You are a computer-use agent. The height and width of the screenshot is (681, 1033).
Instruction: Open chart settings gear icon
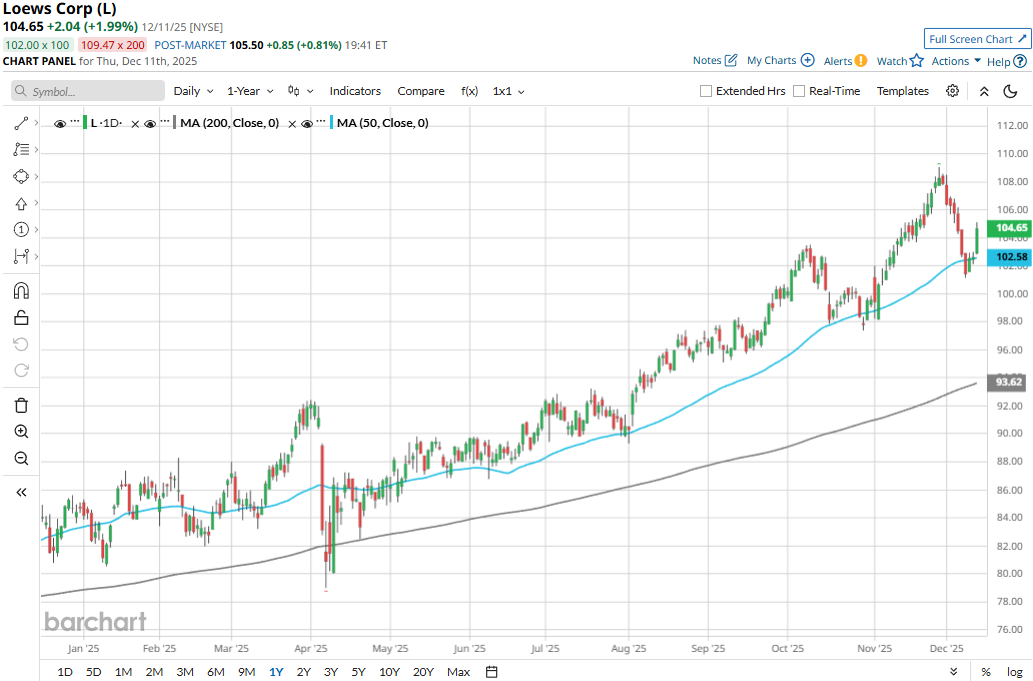[952, 91]
